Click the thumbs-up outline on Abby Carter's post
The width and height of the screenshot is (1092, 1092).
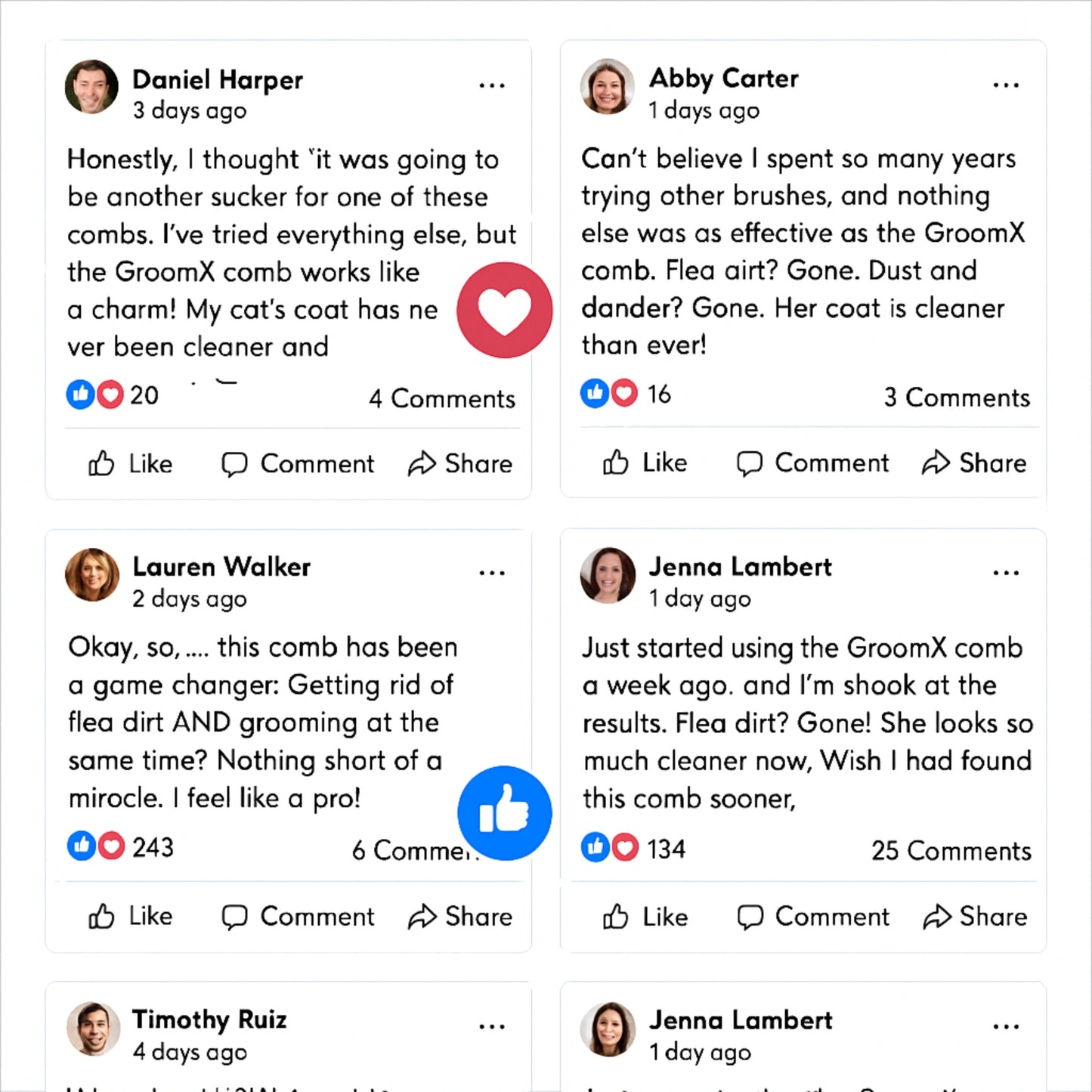pos(616,462)
